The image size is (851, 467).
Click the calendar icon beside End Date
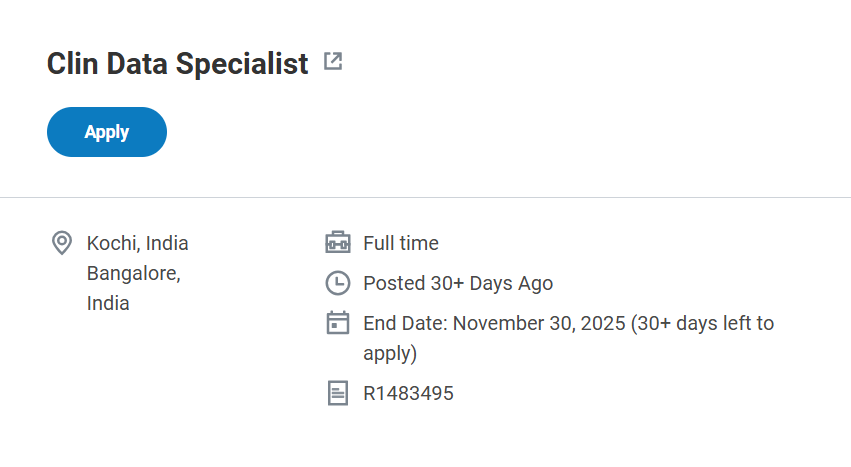(x=338, y=323)
